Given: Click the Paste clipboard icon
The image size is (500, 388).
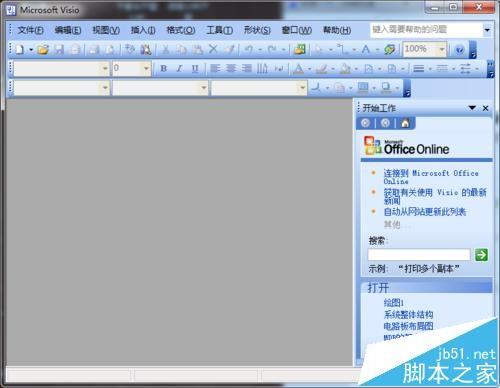Looking at the screenshot, I should pyautogui.click(x=198, y=50).
